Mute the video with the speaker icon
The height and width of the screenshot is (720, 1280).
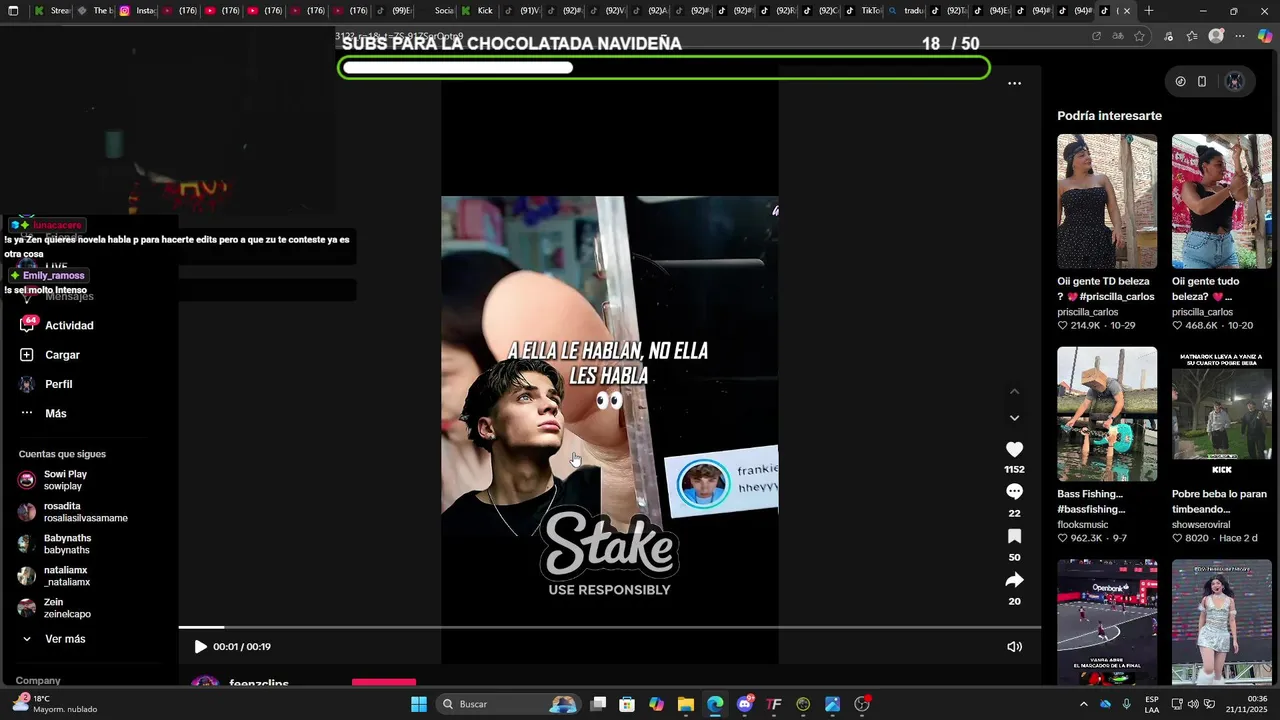click(1014, 647)
